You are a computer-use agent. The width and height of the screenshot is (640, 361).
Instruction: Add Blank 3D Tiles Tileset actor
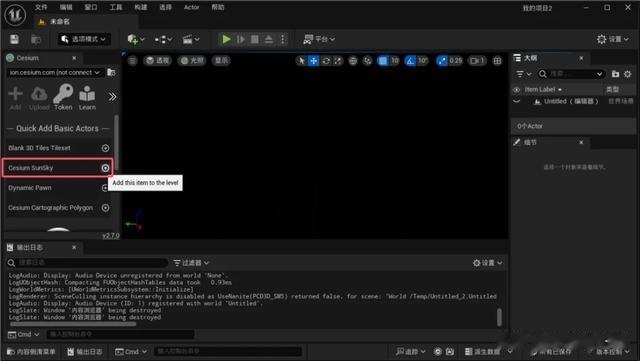[105, 148]
